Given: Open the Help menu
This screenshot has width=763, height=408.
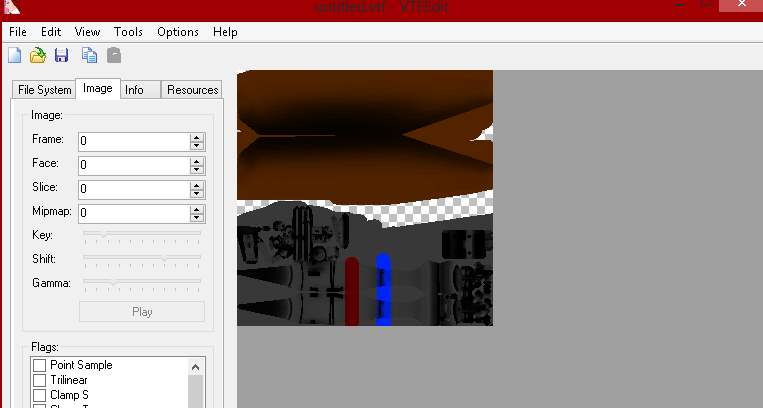Looking at the screenshot, I should click(225, 32).
